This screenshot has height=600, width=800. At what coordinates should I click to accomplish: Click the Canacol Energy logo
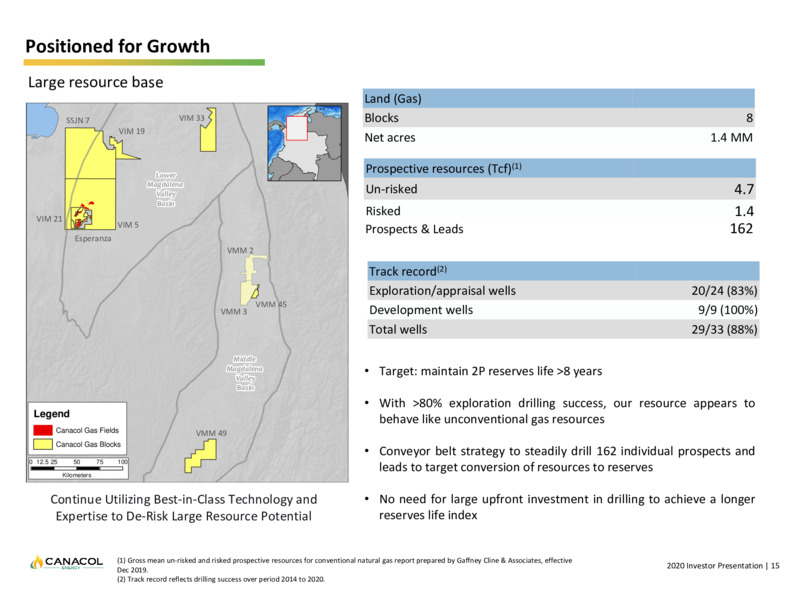66,562
